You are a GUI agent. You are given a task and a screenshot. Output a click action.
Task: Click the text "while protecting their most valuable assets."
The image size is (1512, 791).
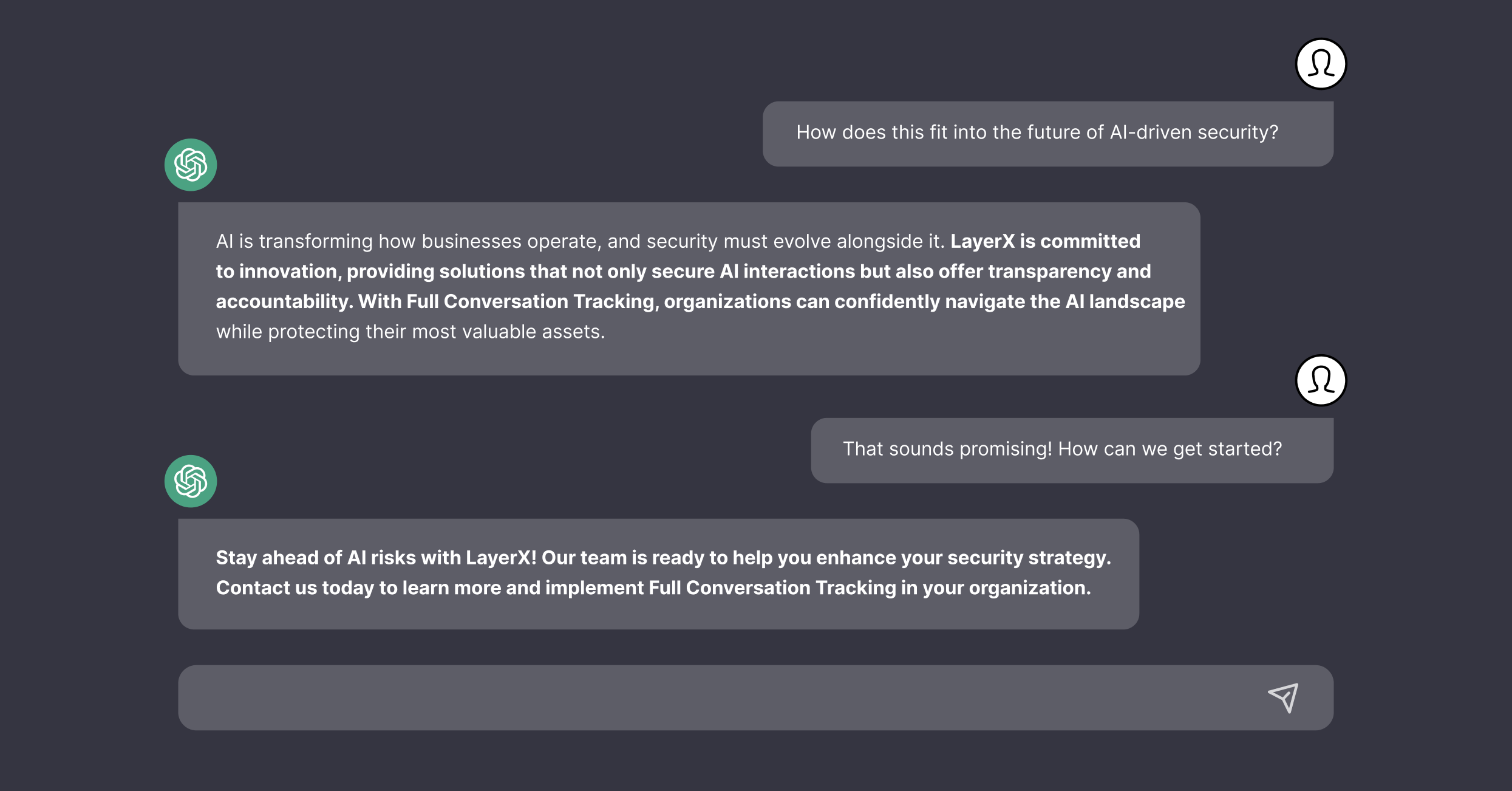point(410,332)
